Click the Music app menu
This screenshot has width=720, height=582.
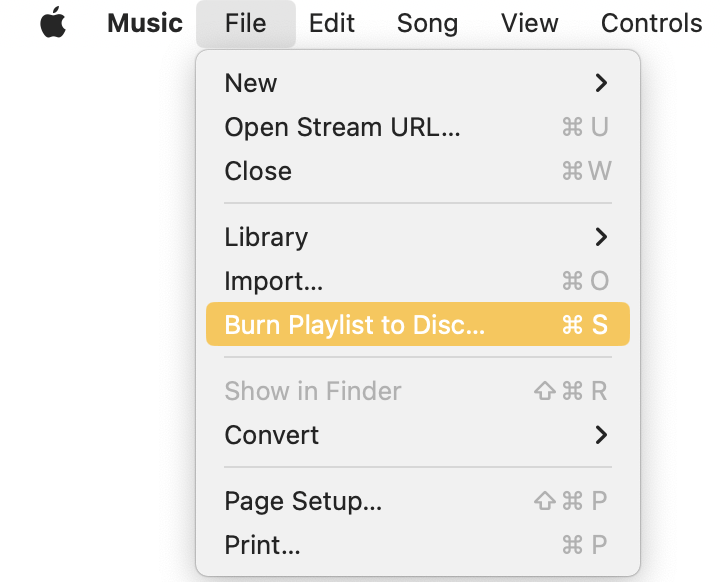tap(145, 23)
